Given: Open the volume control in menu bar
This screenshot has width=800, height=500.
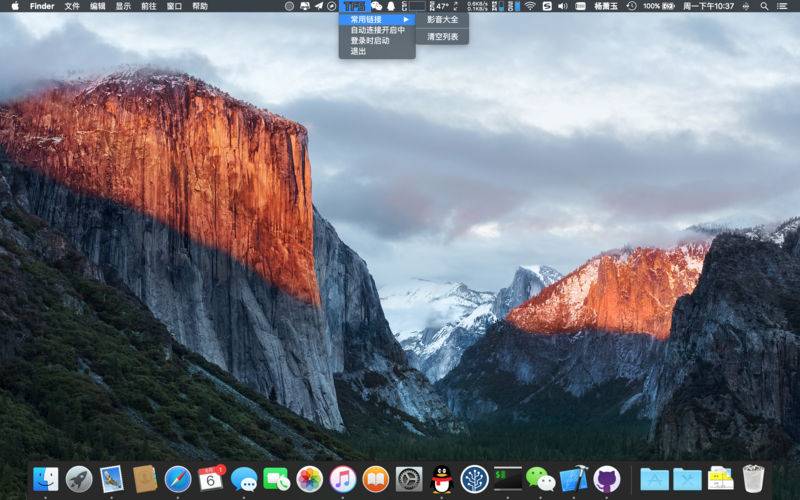Looking at the screenshot, I should (563, 6).
